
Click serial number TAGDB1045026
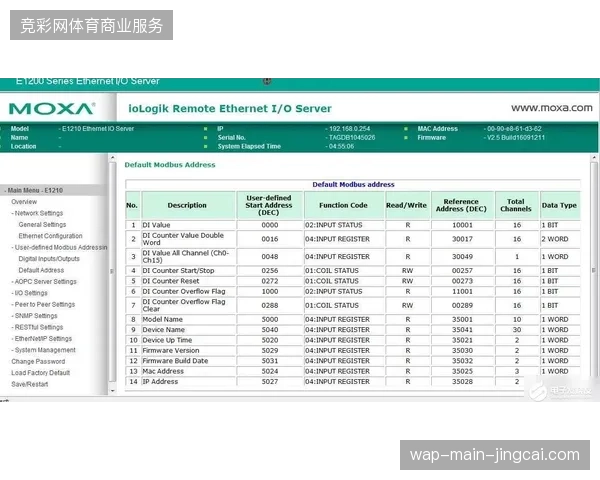tap(352, 137)
